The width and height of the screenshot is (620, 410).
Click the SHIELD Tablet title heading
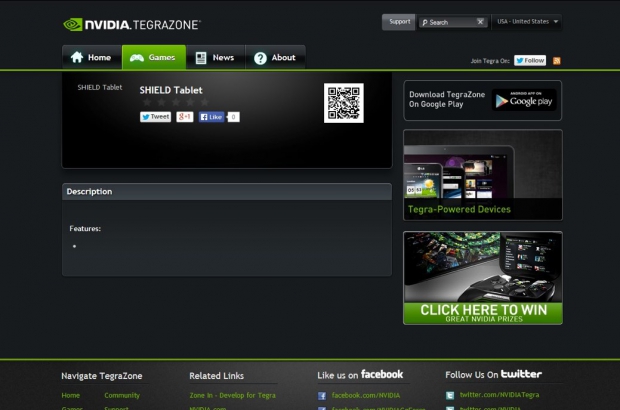click(171, 90)
